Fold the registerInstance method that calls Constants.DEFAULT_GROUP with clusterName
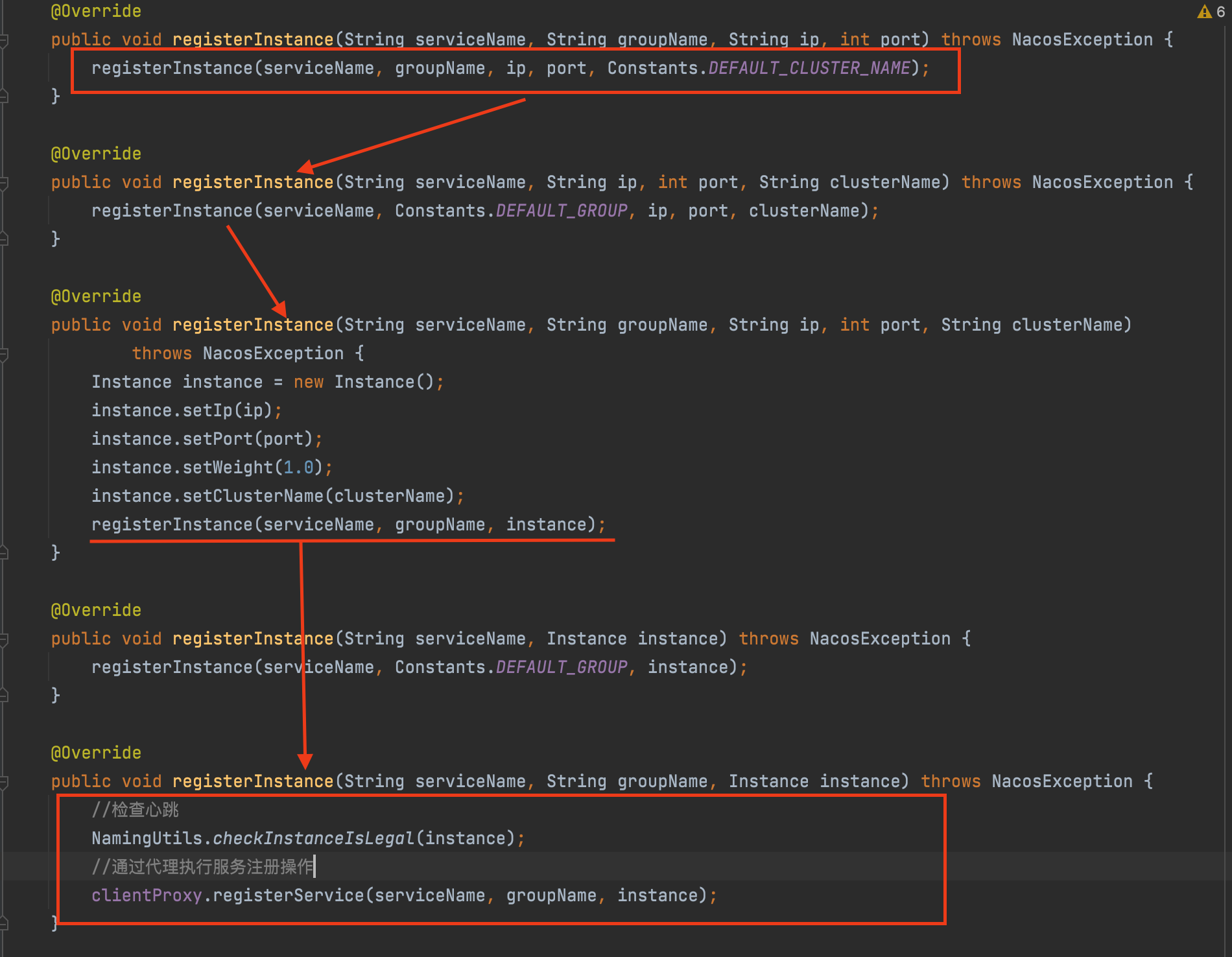1232x957 pixels. click(x=4, y=183)
